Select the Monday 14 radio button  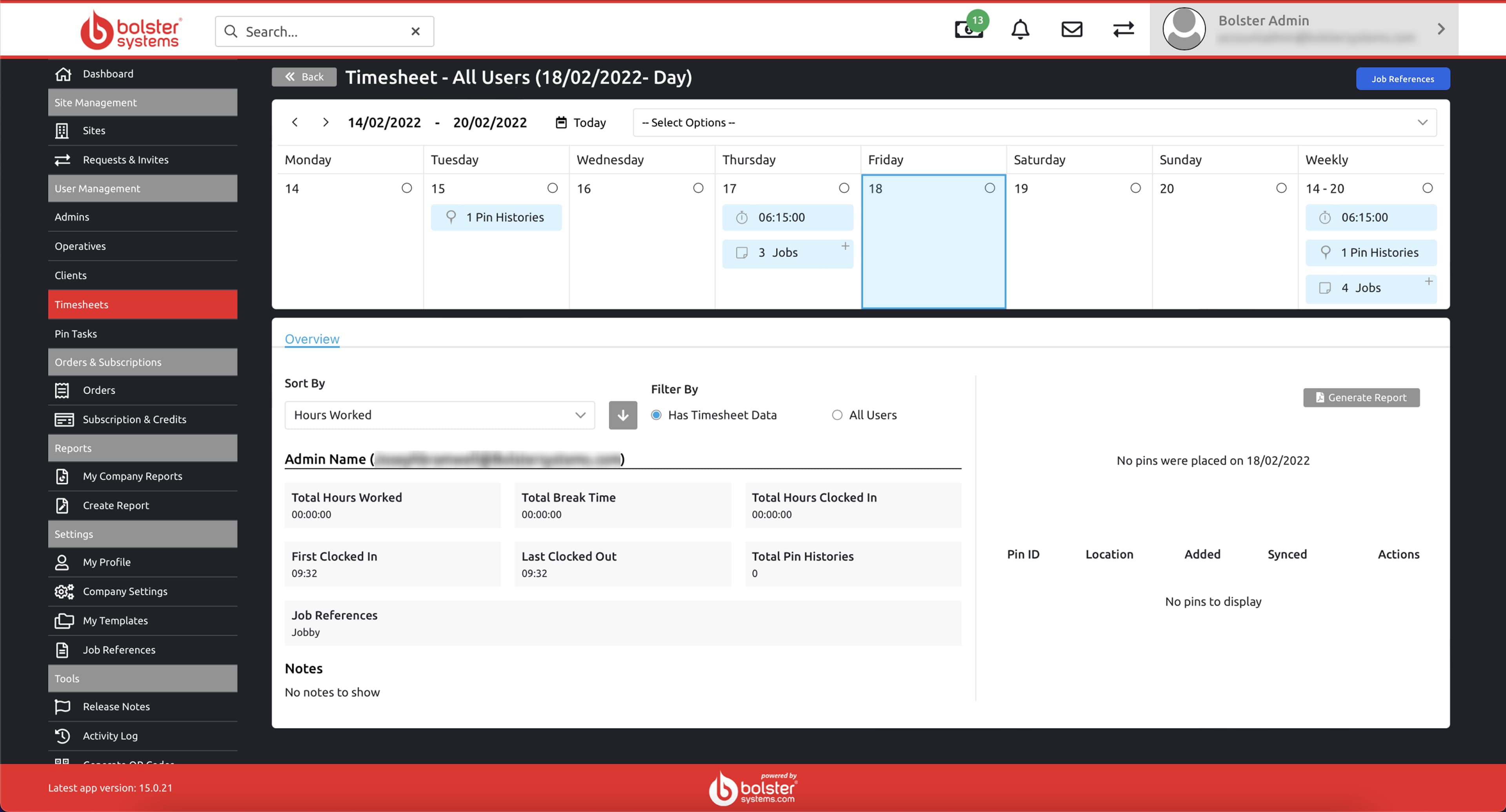(406, 188)
